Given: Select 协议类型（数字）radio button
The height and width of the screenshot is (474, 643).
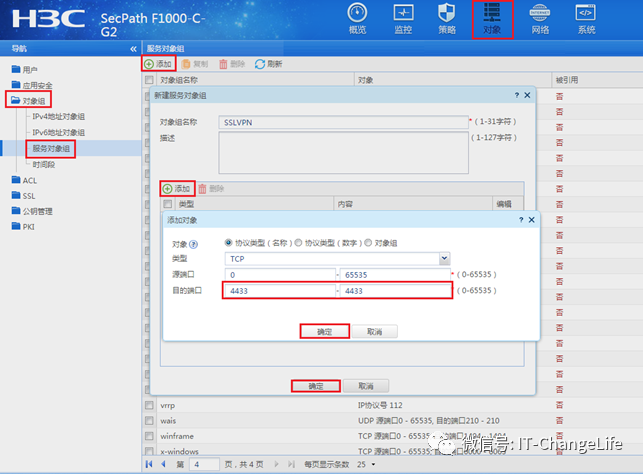Looking at the screenshot, I should (x=299, y=243).
